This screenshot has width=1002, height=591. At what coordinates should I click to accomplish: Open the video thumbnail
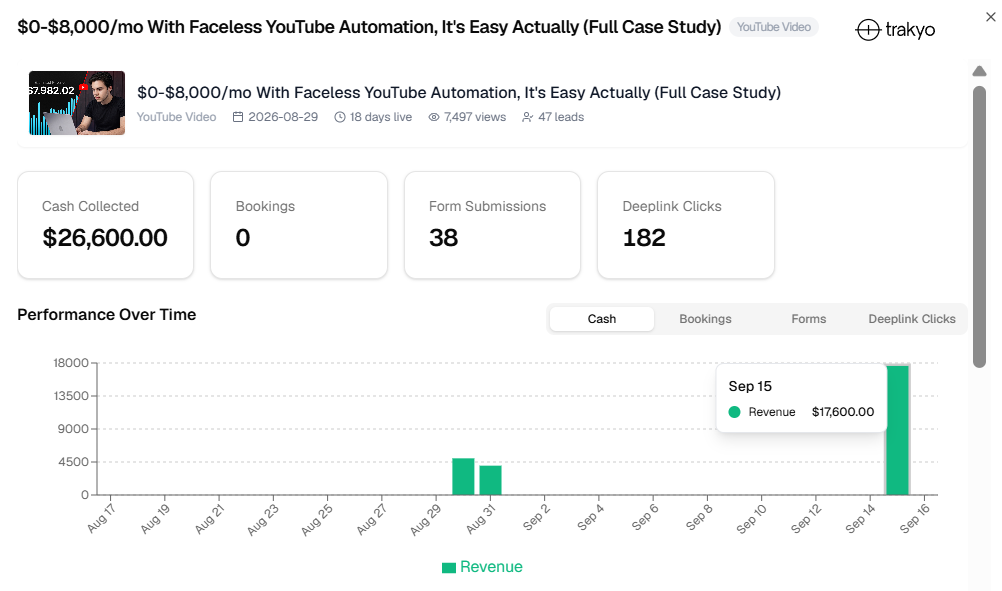pyautogui.click(x=77, y=103)
